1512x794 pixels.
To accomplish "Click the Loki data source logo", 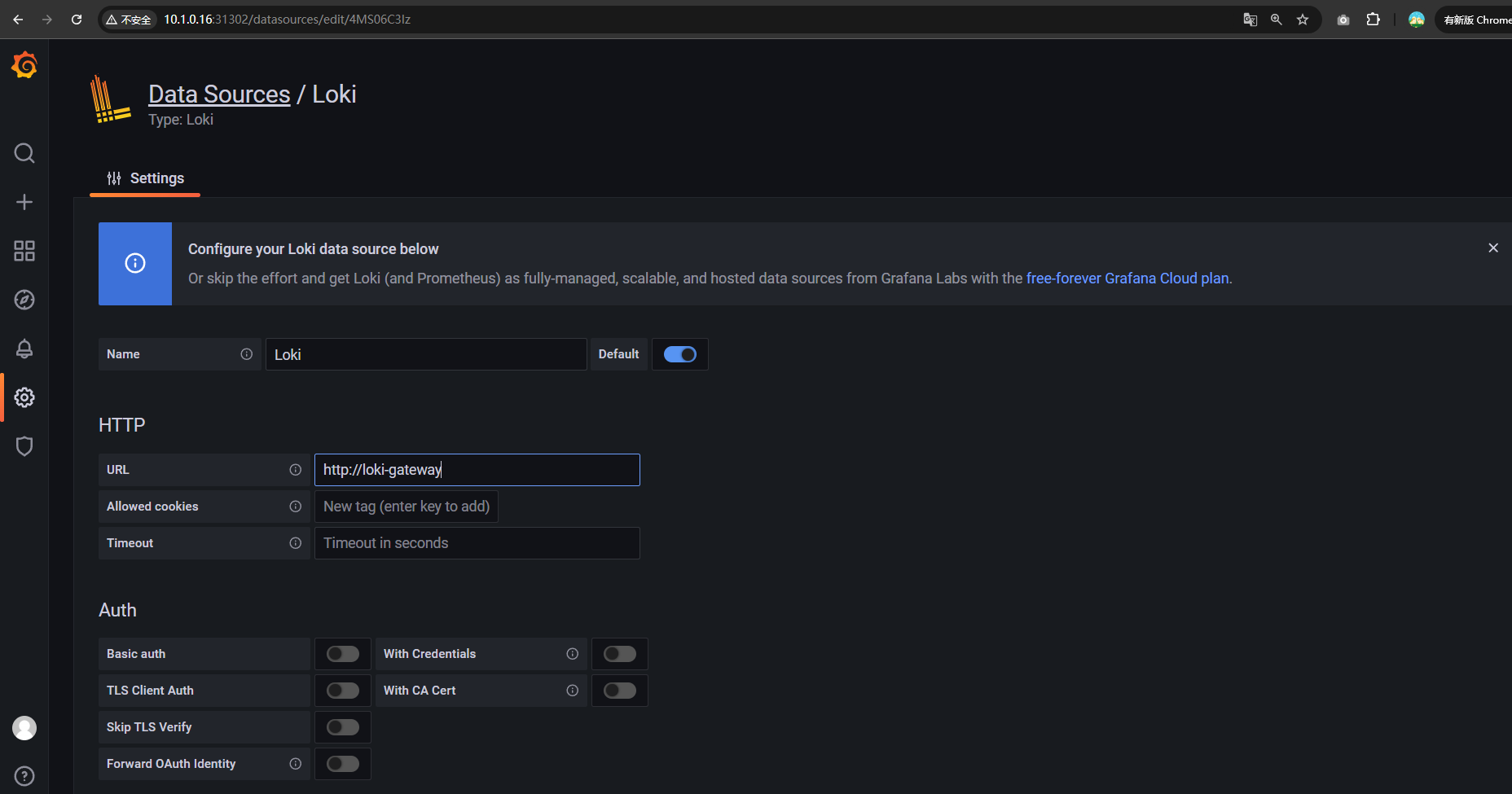I will pyautogui.click(x=111, y=99).
